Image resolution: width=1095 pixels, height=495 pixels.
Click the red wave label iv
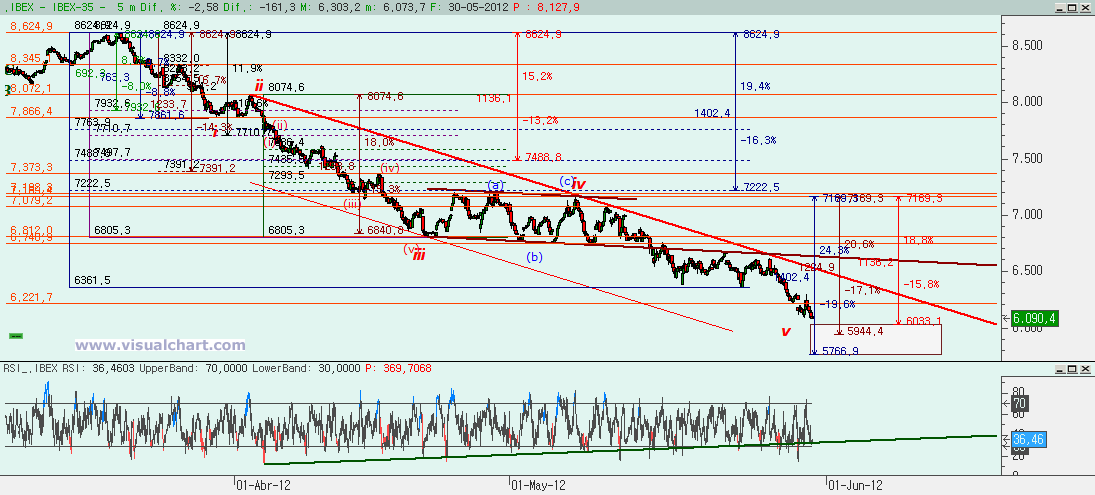click(579, 184)
